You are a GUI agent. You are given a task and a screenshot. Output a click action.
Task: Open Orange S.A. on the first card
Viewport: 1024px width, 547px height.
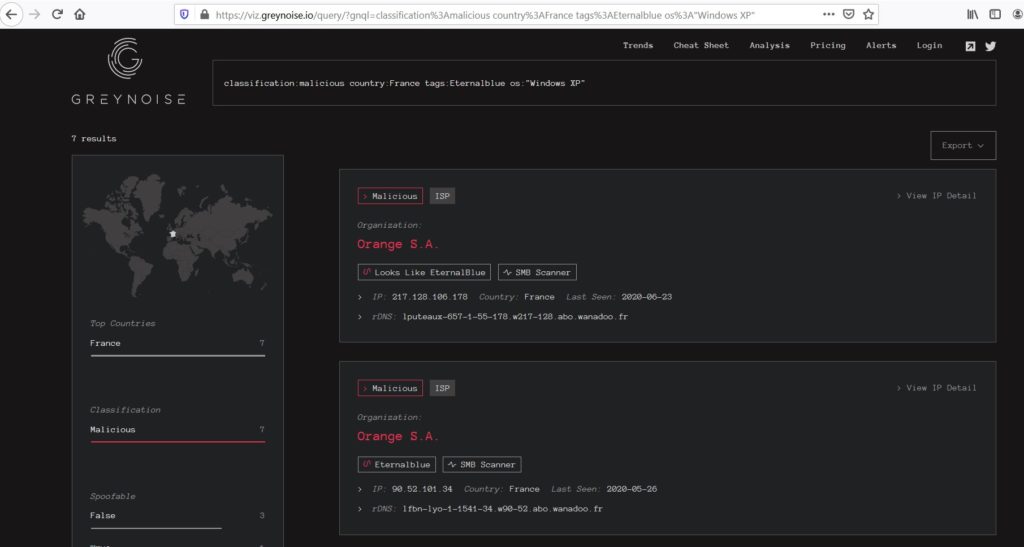(x=398, y=244)
